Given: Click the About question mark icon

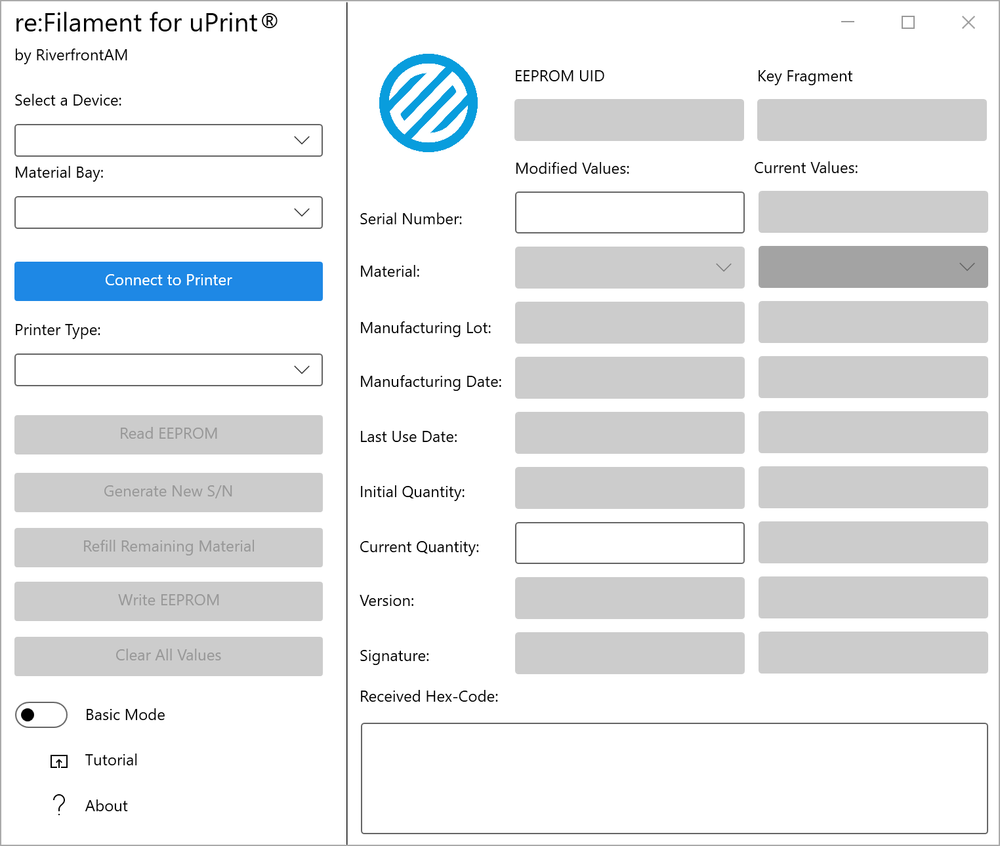Looking at the screenshot, I should [59, 805].
